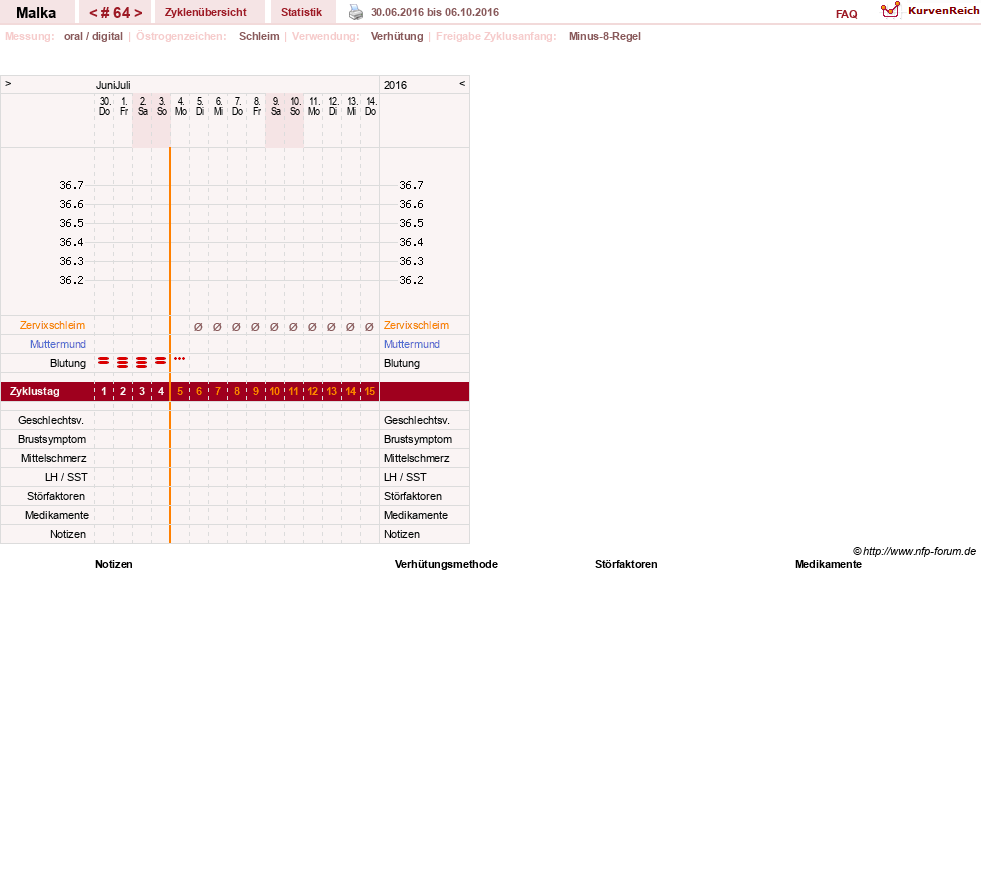Open the KurvenReich home link
The height and width of the screenshot is (883, 981).
943,11
